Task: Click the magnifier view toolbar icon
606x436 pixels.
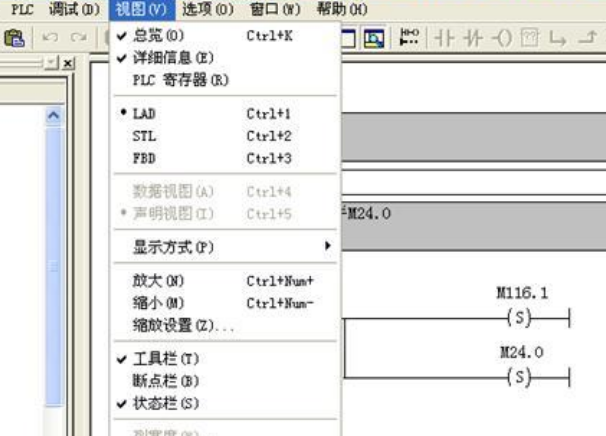Action: pos(374,38)
